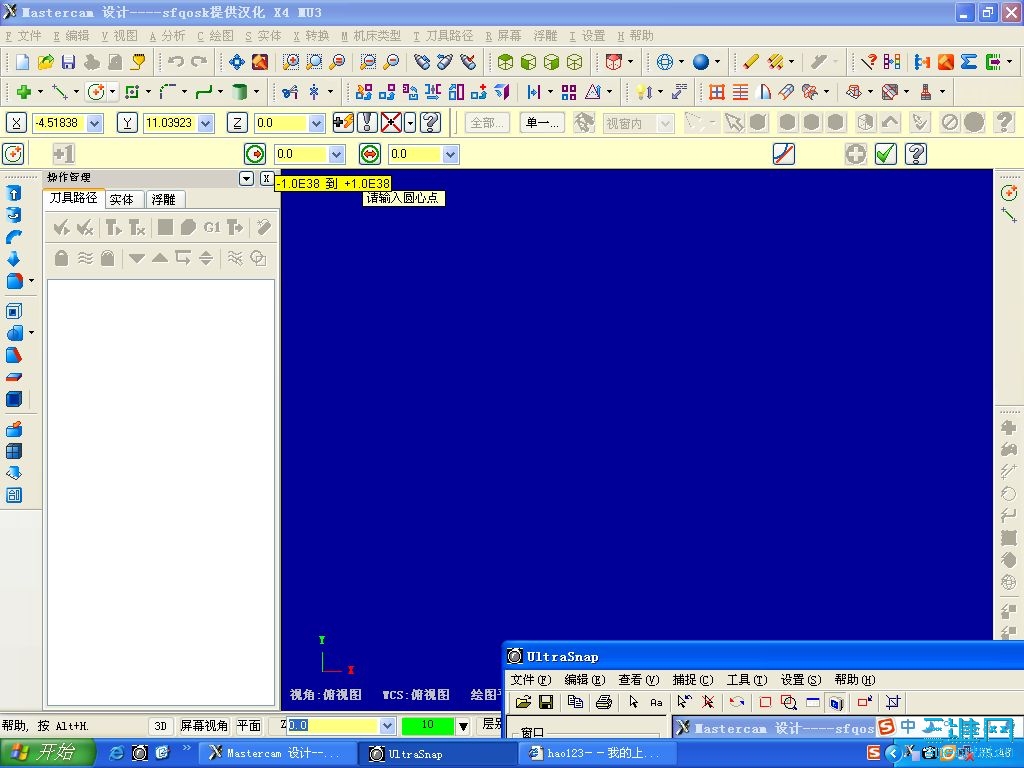Image resolution: width=1024 pixels, height=768 pixels.
Task: Confirm with the green checkmark OK button
Action: point(886,154)
